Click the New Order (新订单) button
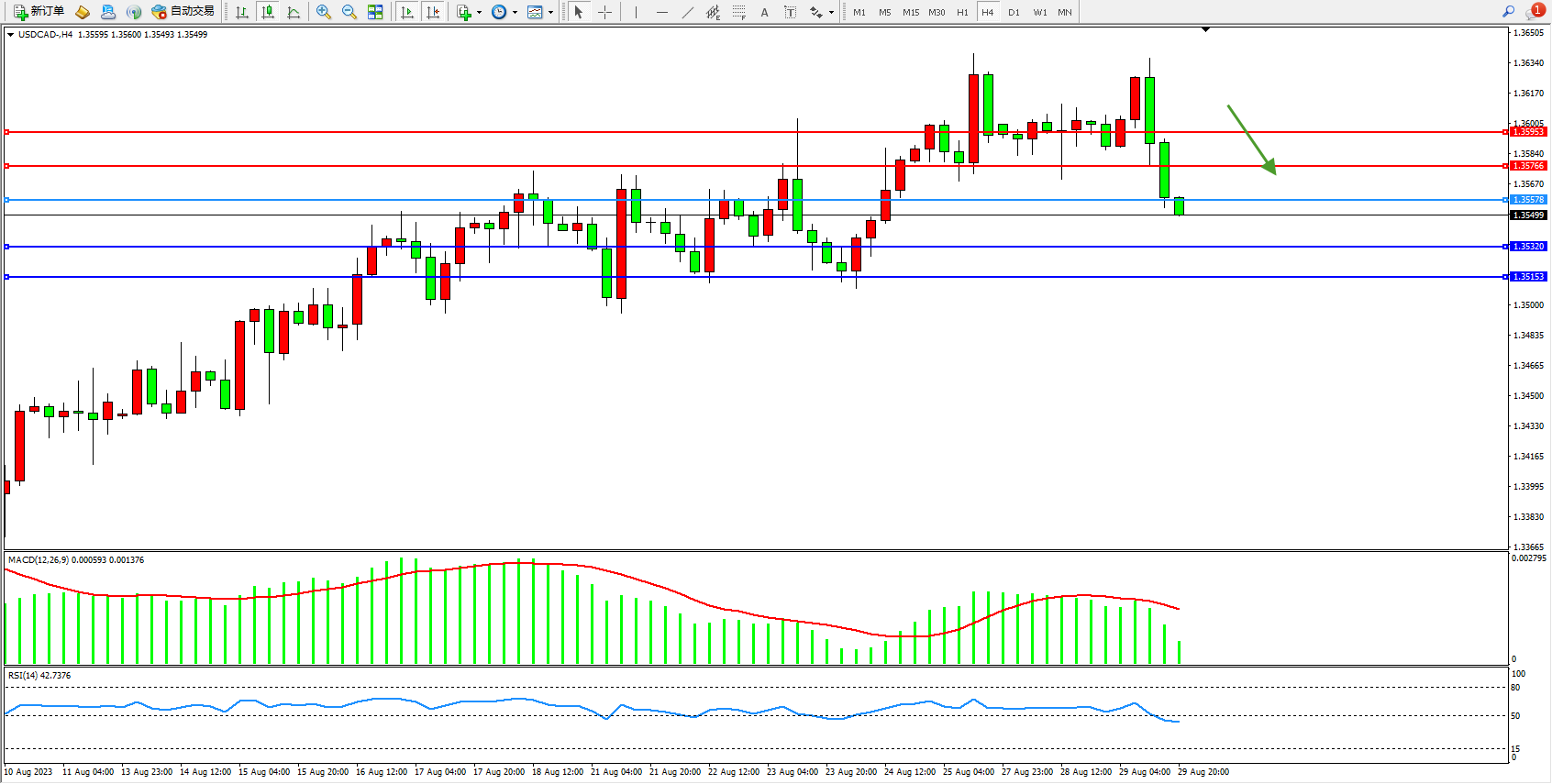The image size is (1552, 784). pos(39,12)
